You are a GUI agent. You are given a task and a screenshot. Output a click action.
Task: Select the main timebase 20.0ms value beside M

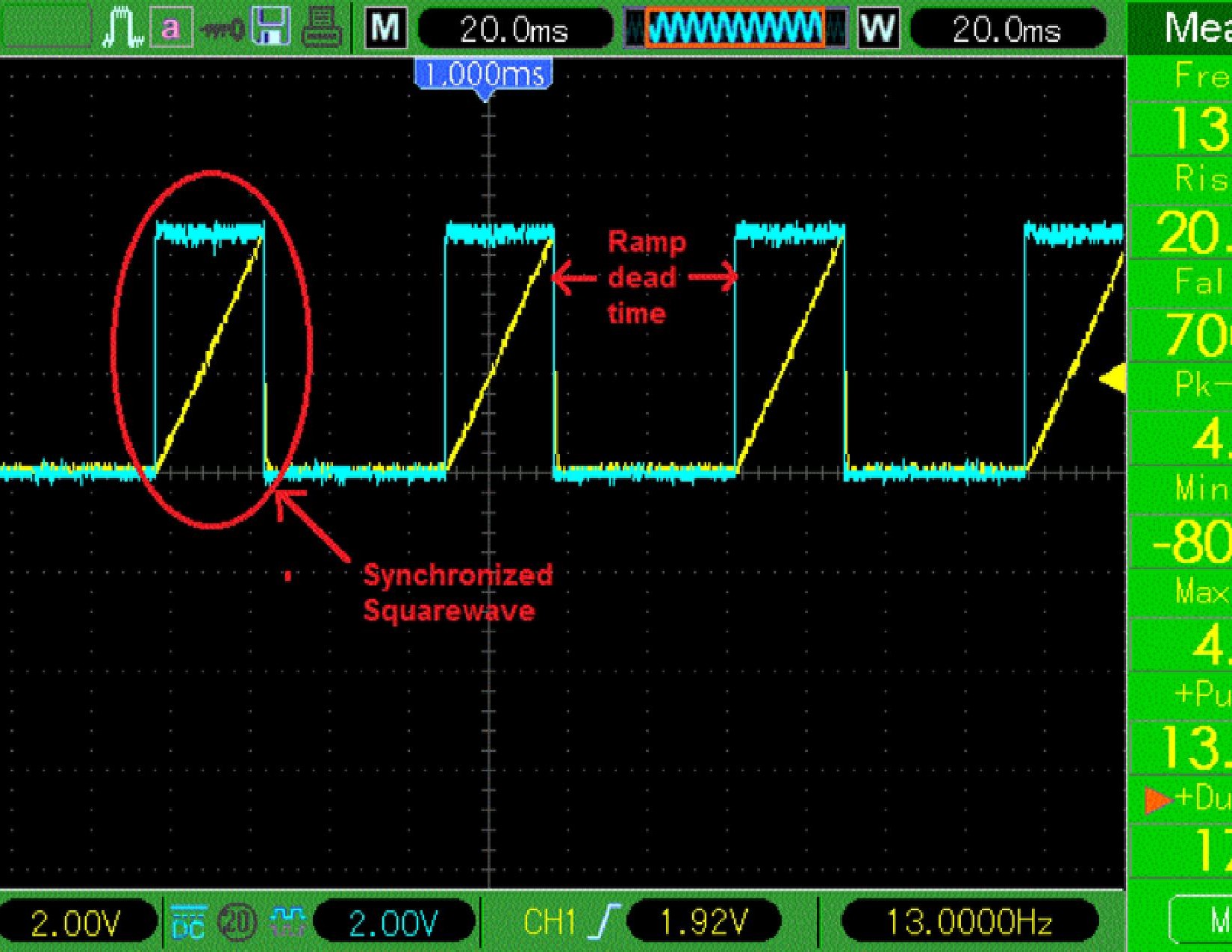click(514, 30)
